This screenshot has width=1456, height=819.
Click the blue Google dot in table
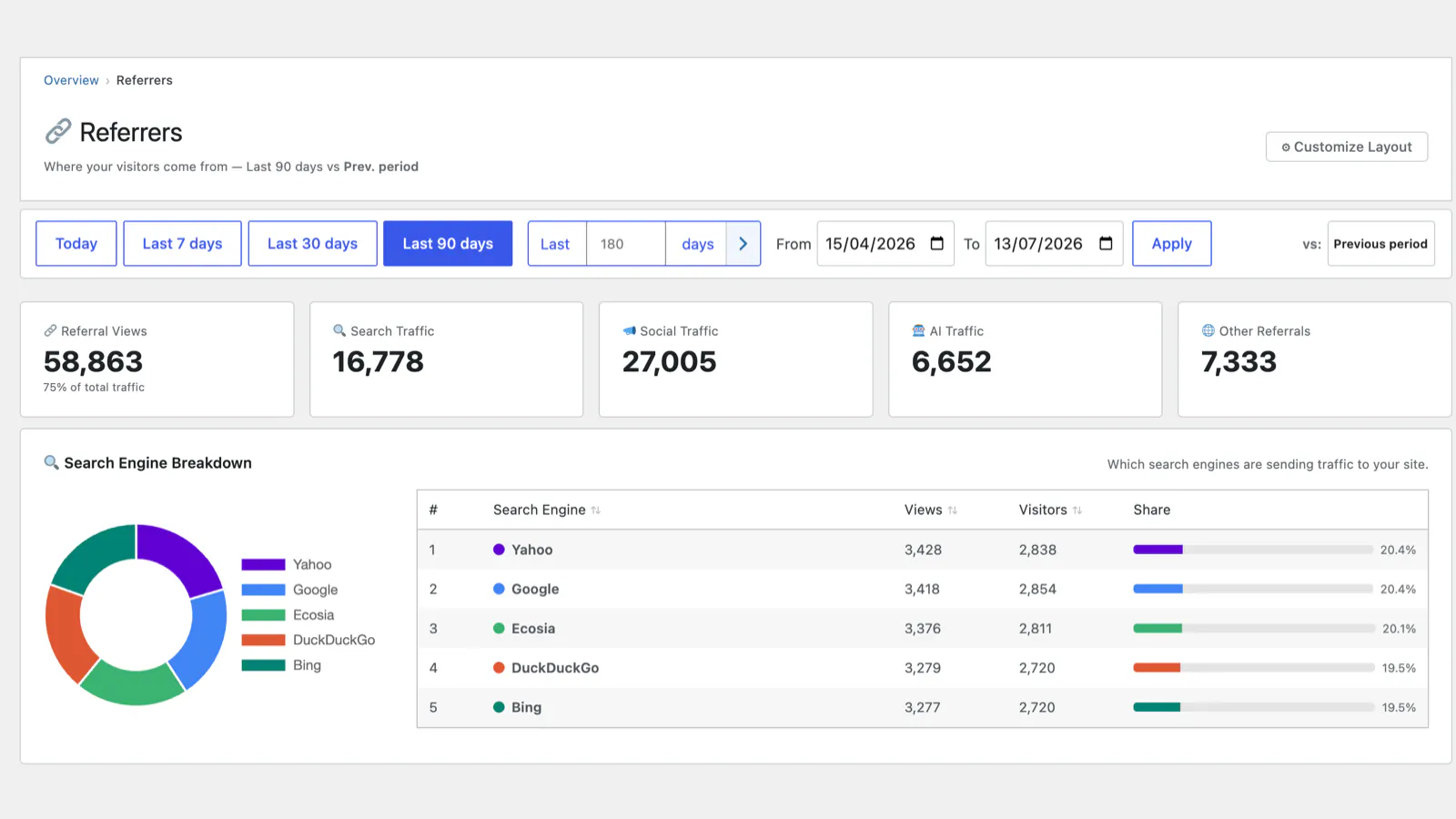499,589
